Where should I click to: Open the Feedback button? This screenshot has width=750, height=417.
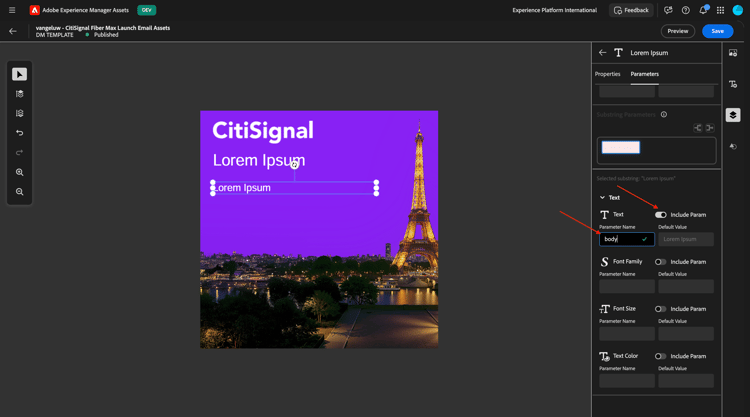[x=631, y=10]
